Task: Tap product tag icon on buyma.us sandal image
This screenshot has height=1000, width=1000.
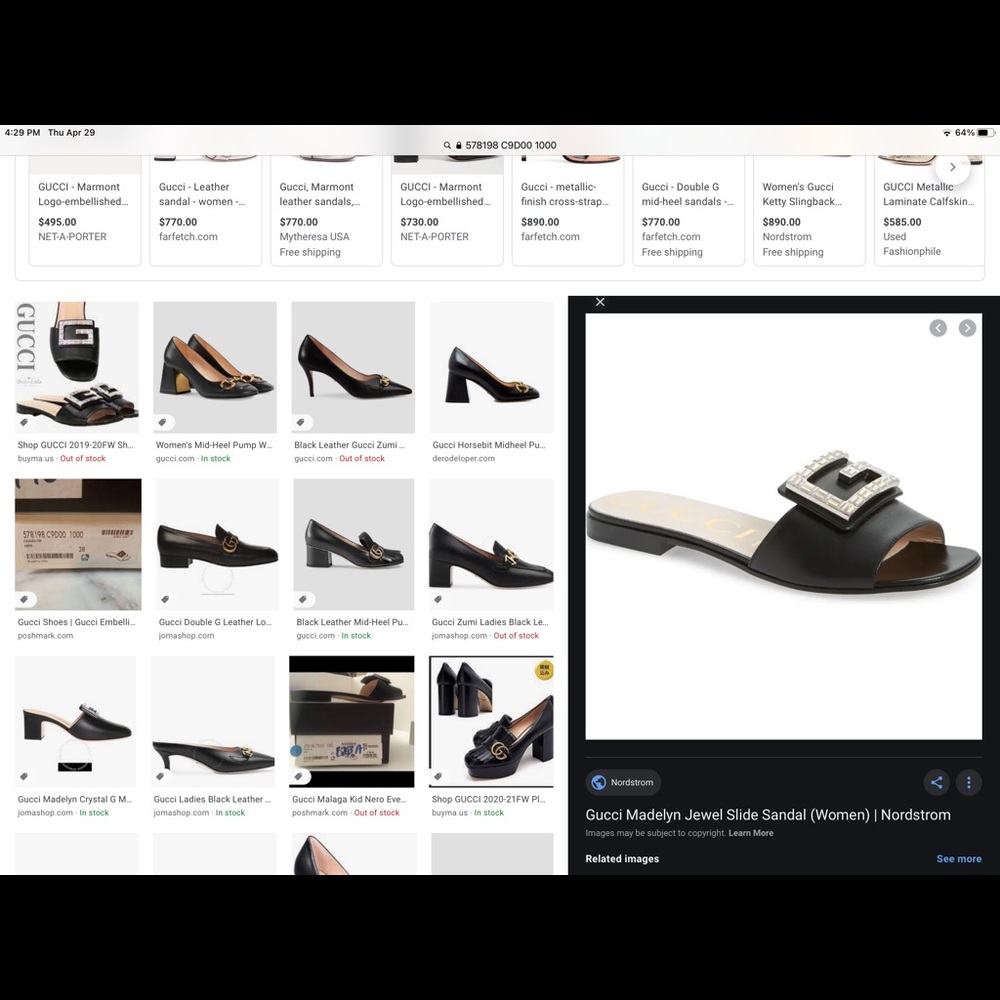Action: [24, 422]
